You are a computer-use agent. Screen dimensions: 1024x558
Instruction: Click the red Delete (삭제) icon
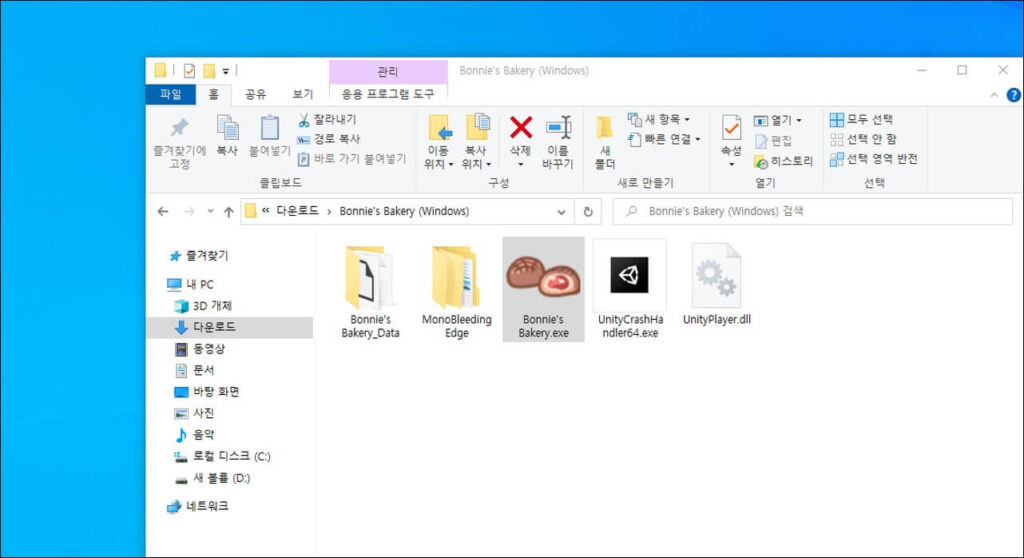[x=520, y=128]
